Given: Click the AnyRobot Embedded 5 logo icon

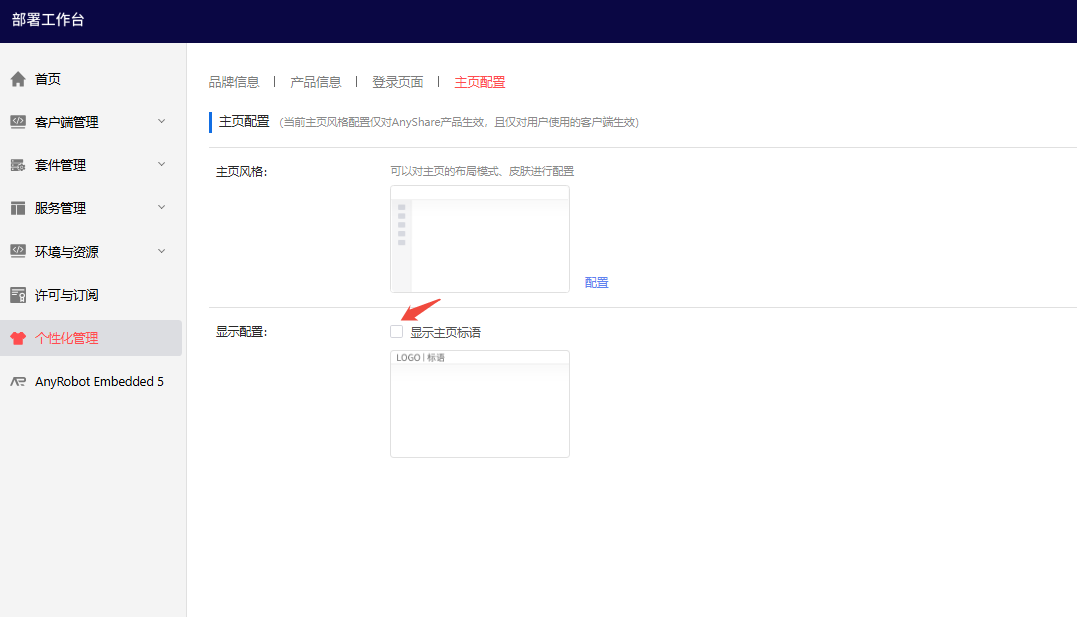Looking at the screenshot, I should point(18,381).
